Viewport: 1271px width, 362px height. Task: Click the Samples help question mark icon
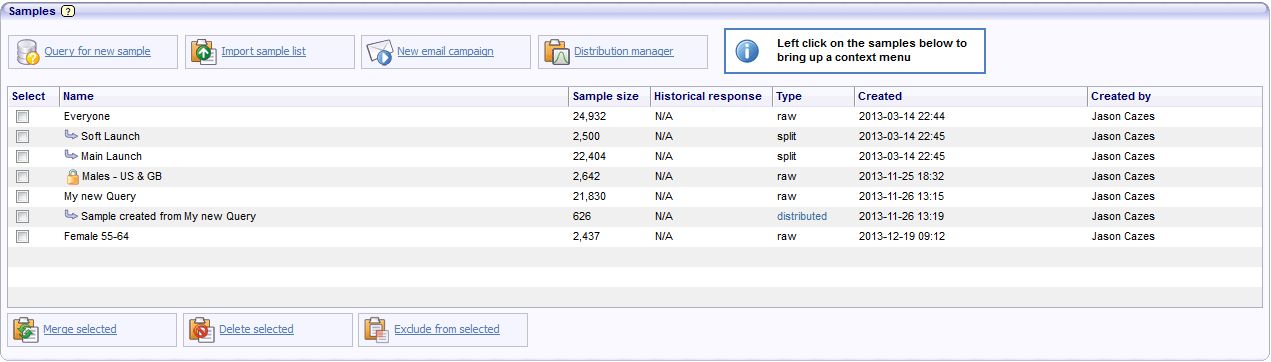tap(67, 10)
